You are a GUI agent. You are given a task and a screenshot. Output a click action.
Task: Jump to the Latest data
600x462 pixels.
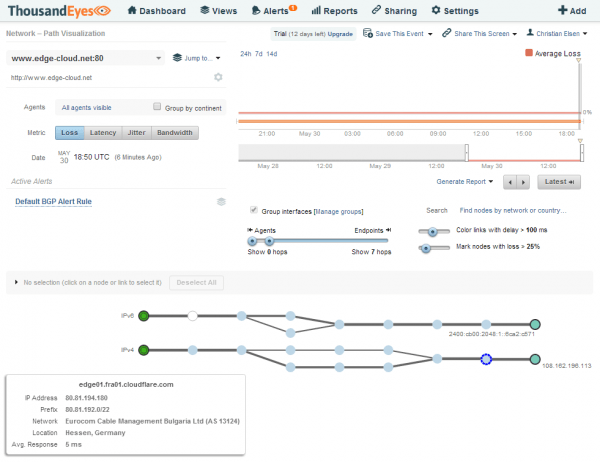pyautogui.click(x=559, y=182)
